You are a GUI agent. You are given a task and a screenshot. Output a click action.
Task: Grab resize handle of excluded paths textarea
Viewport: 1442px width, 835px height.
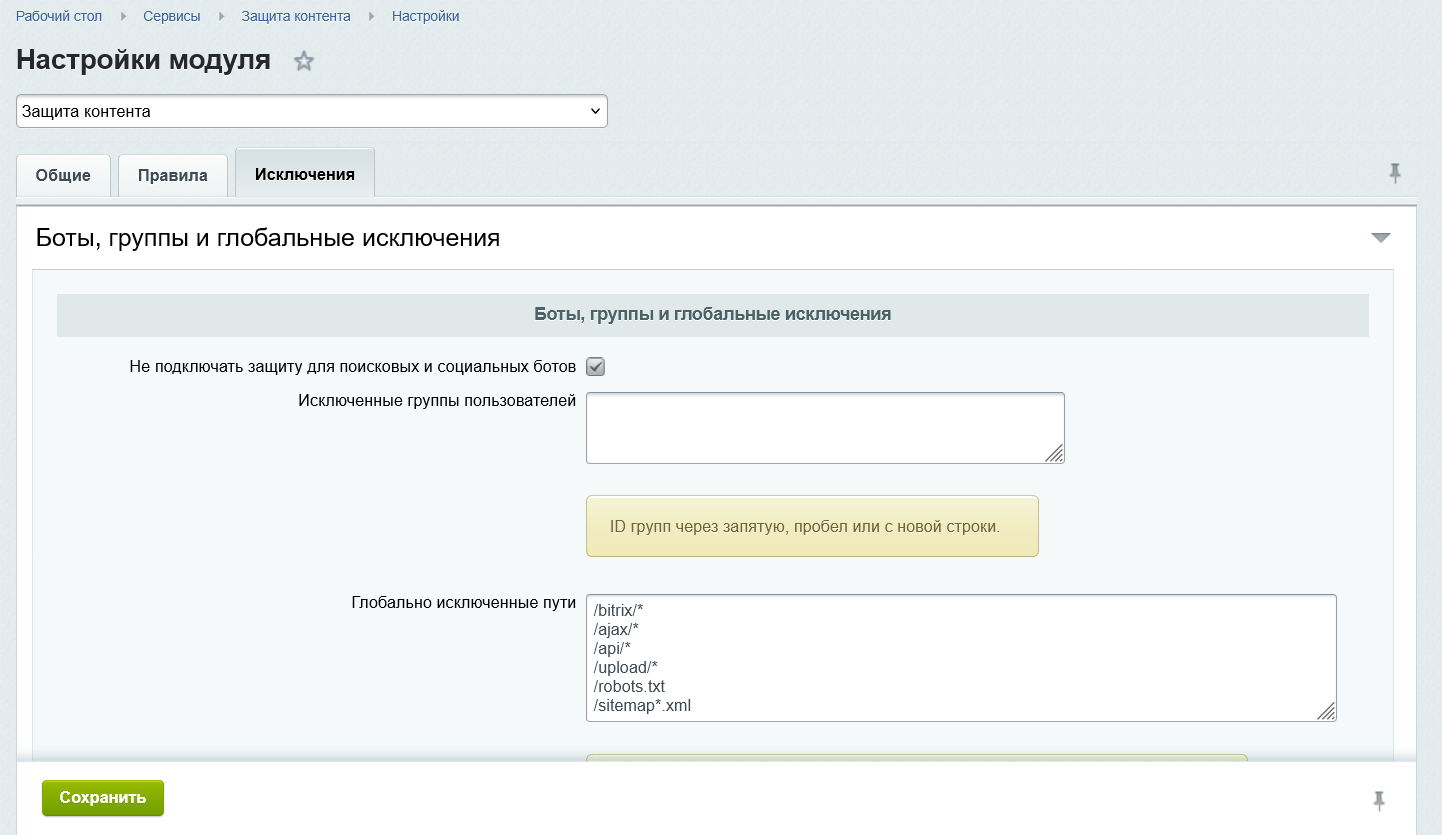pyautogui.click(x=1326, y=711)
